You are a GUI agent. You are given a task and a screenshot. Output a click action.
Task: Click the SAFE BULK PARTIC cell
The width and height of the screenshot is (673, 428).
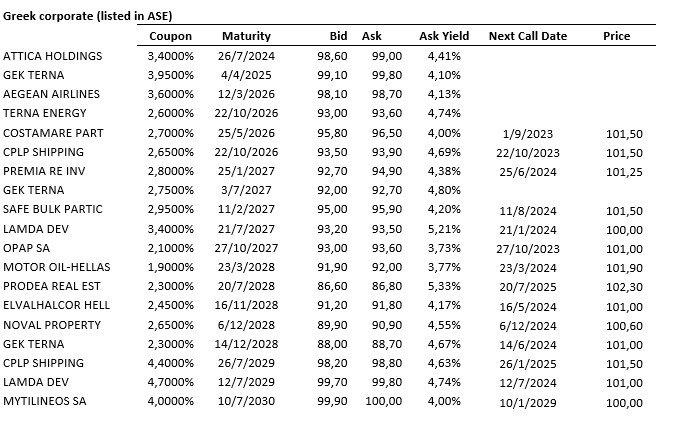tap(52, 209)
